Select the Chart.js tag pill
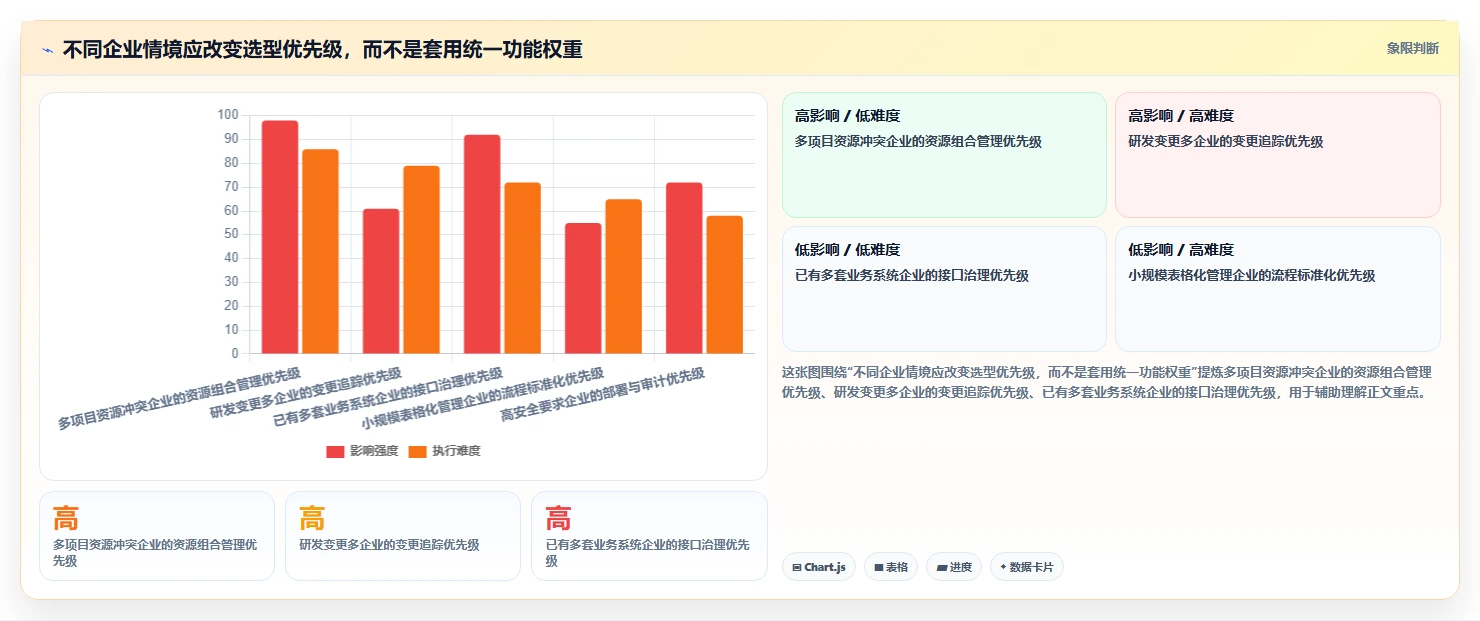The height and width of the screenshot is (621, 1480). coord(818,567)
